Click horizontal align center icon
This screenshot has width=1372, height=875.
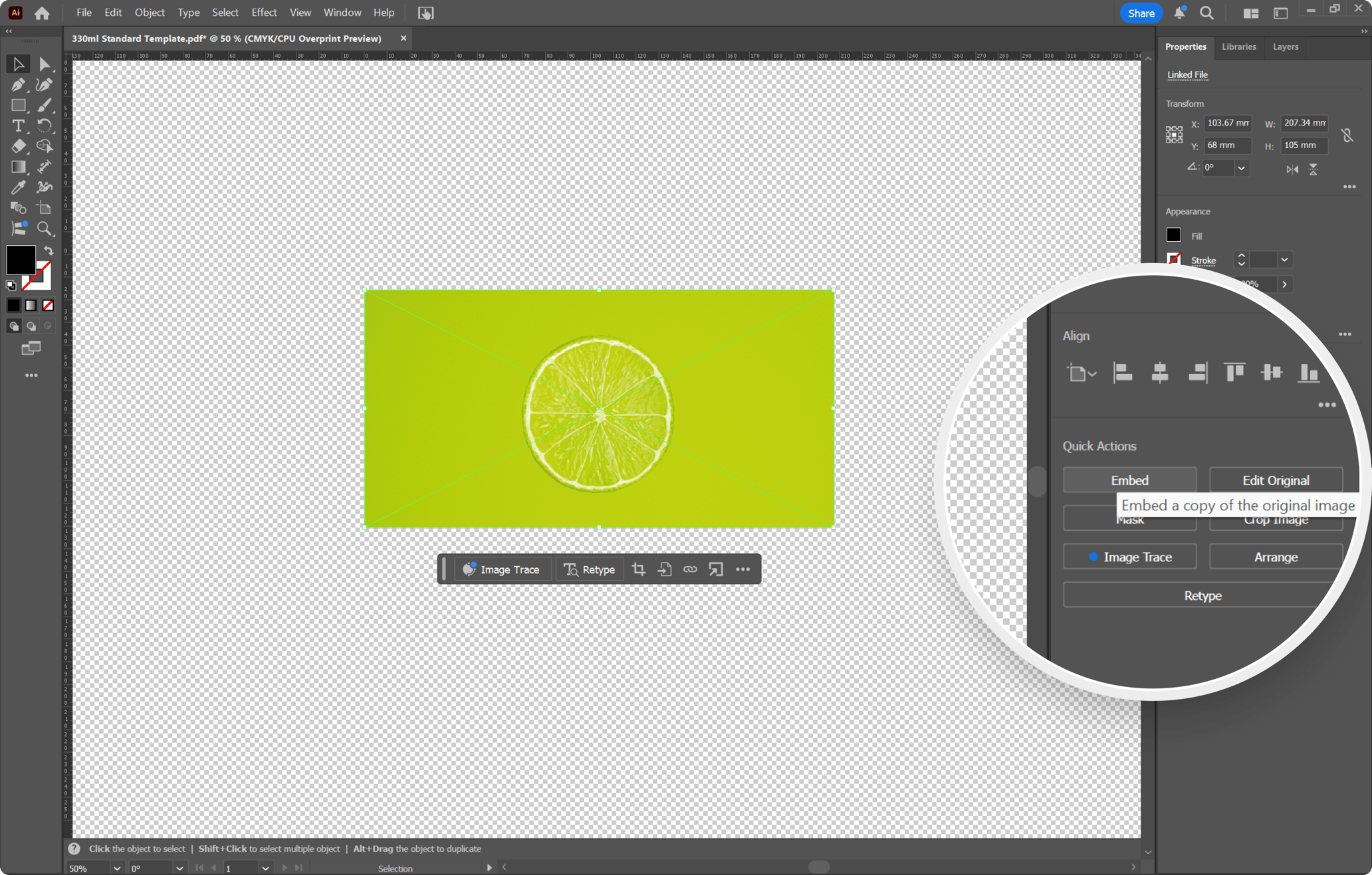[1159, 372]
